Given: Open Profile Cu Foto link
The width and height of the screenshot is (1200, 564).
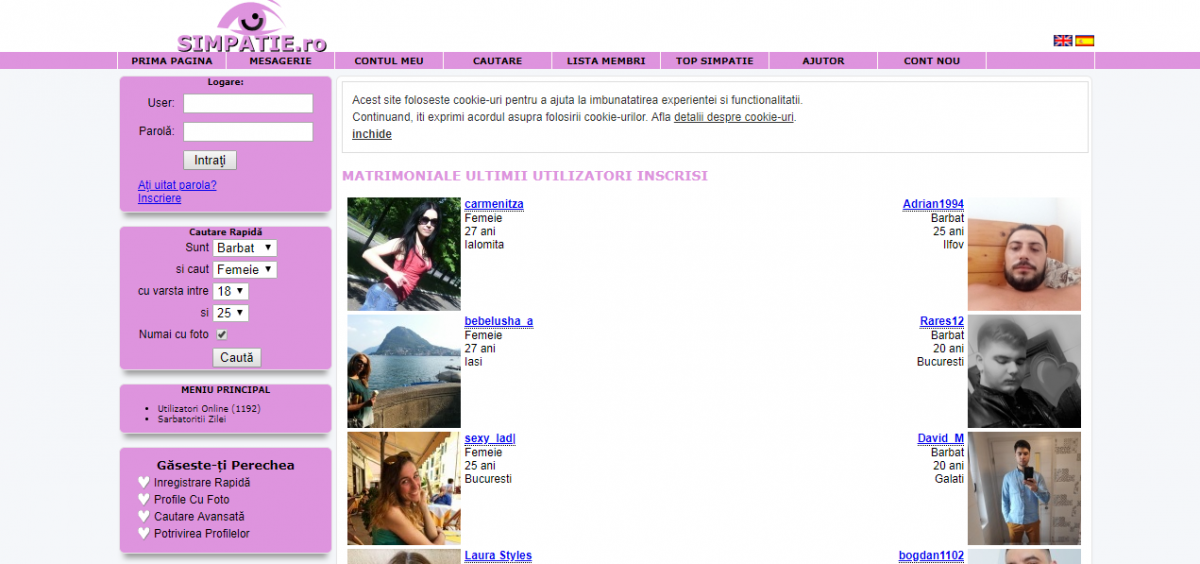Looking at the screenshot, I should [x=192, y=499].
